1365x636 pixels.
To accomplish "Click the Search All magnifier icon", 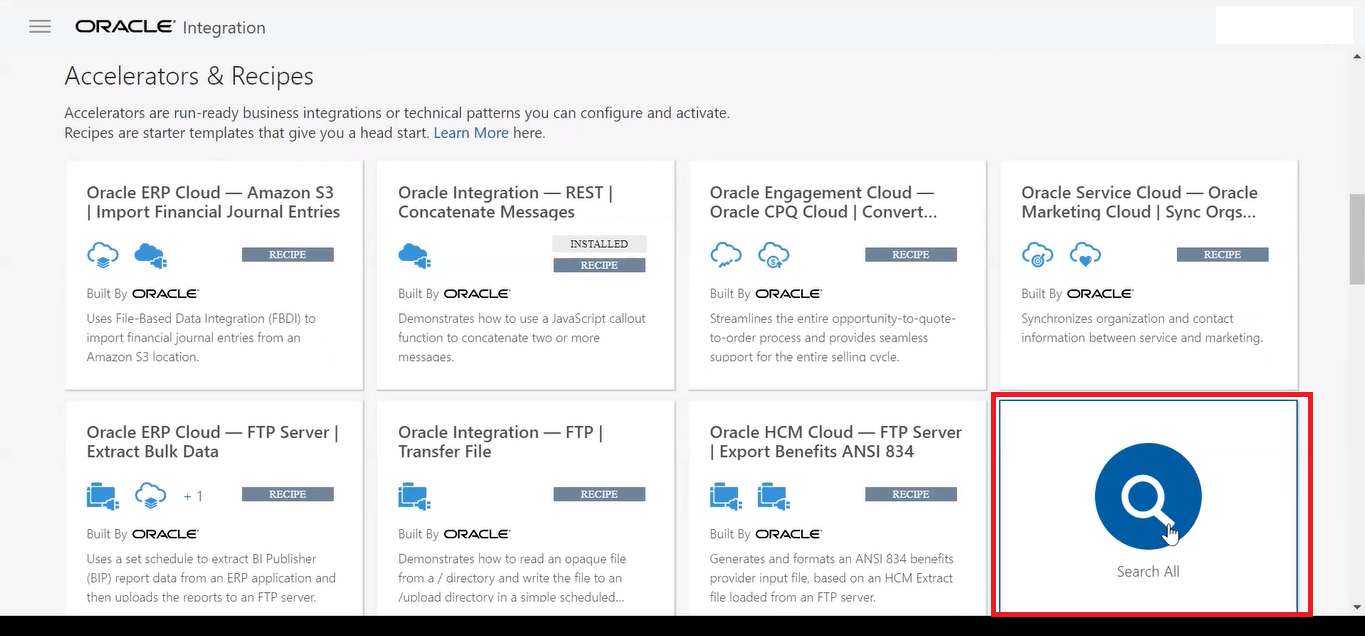I will pyautogui.click(x=1147, y=495).
